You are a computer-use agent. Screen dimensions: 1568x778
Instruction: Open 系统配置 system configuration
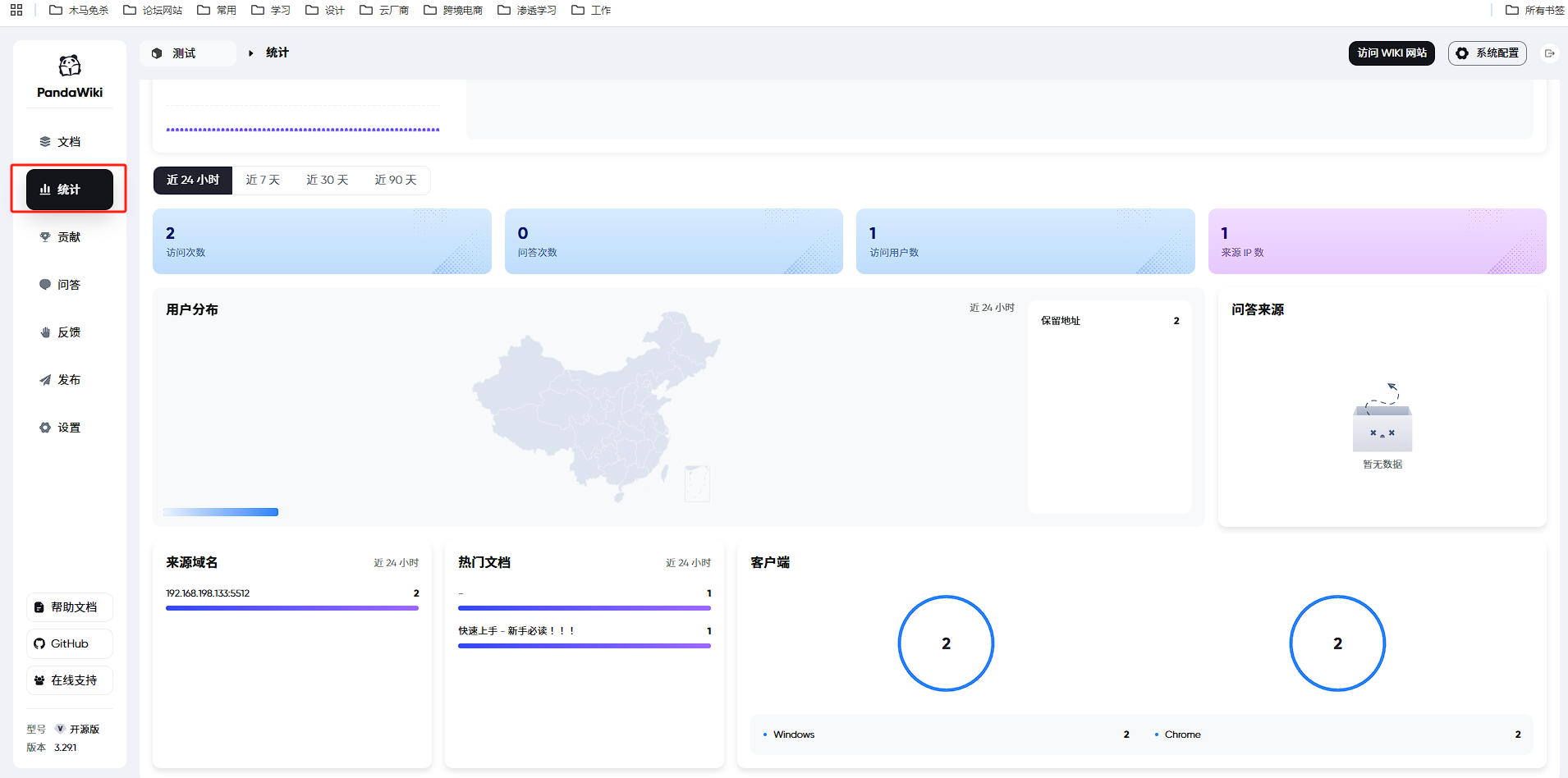(x=1487, y=53)
